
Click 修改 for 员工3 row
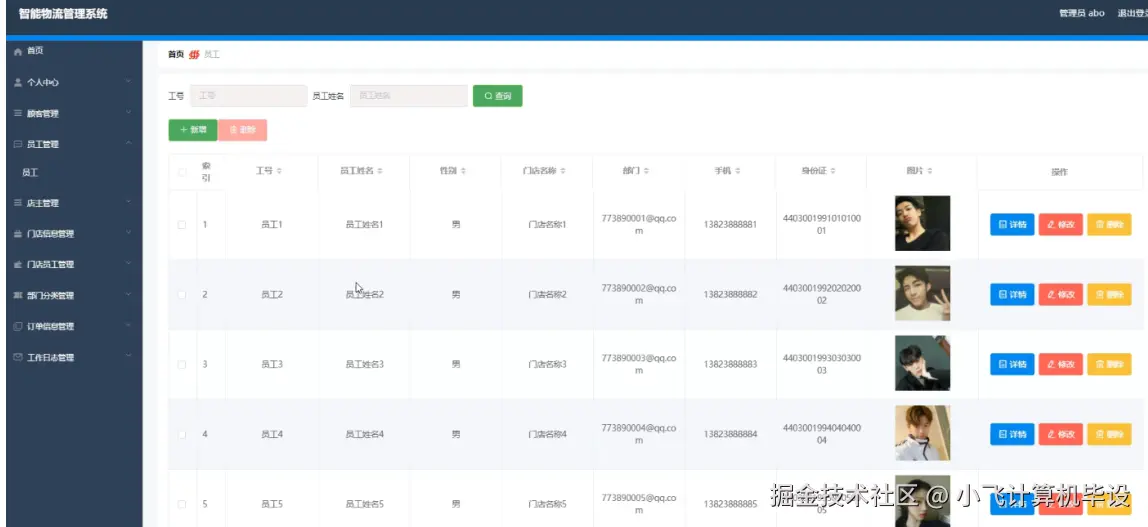click(x=1060, y=365)
